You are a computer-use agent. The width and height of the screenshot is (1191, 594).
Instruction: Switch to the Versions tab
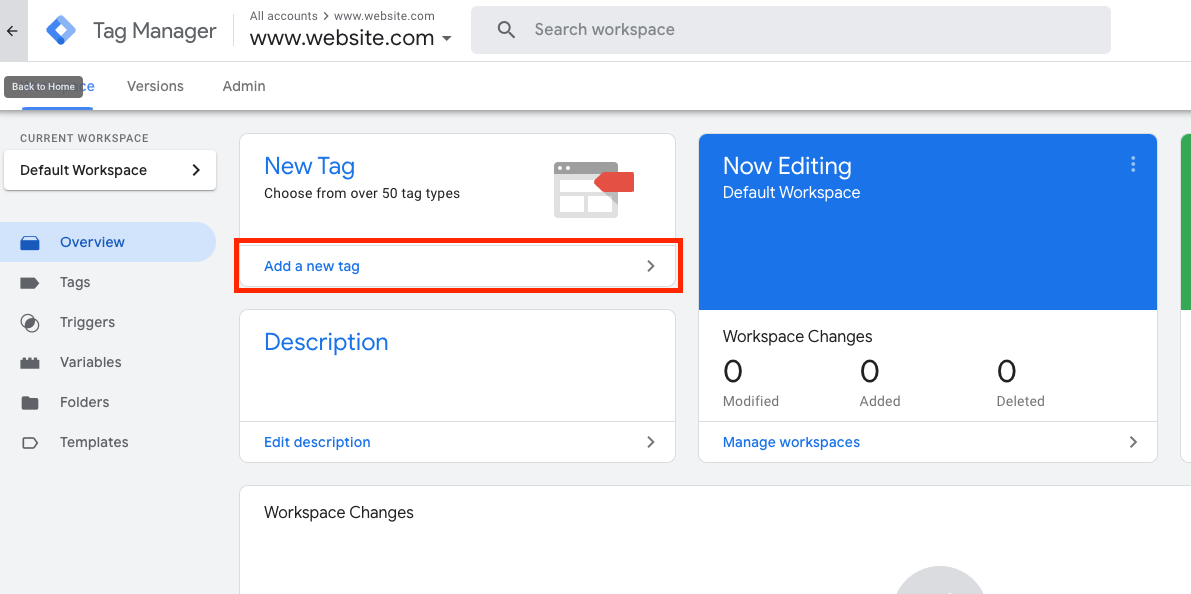coord(155,87)
